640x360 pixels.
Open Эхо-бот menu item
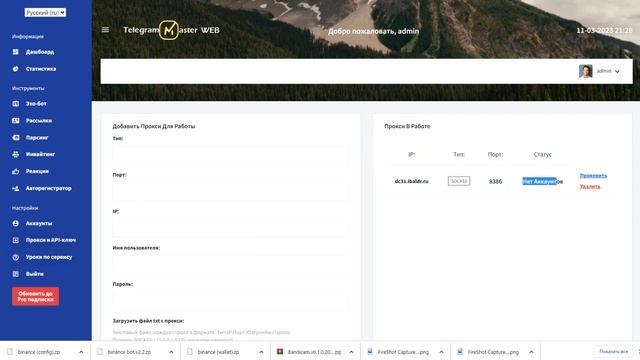pos(36,104)
